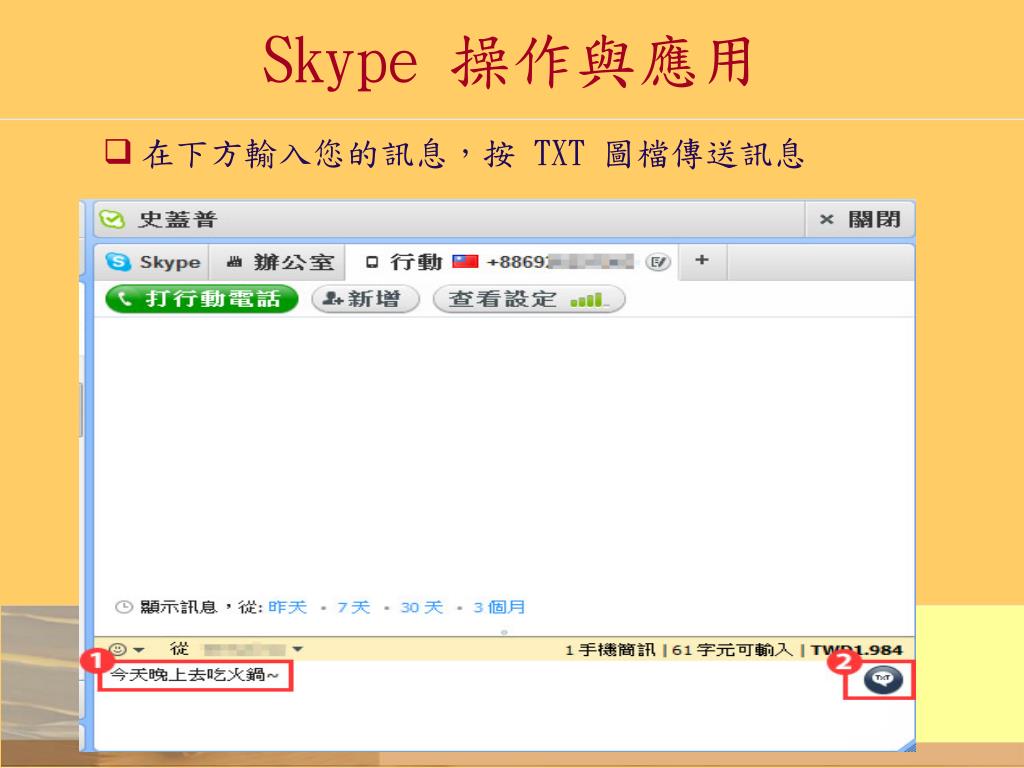Screen dimensions: 1024x768
Task: Open the emoticon picker smiley
Action: tap(118, 649)
